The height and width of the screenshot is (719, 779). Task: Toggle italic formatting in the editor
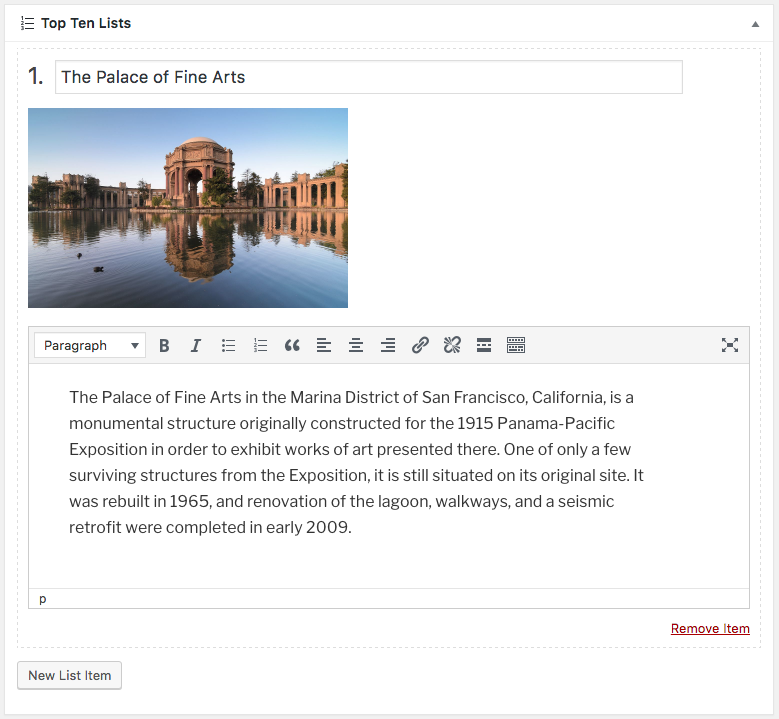[x=196, y=345]
